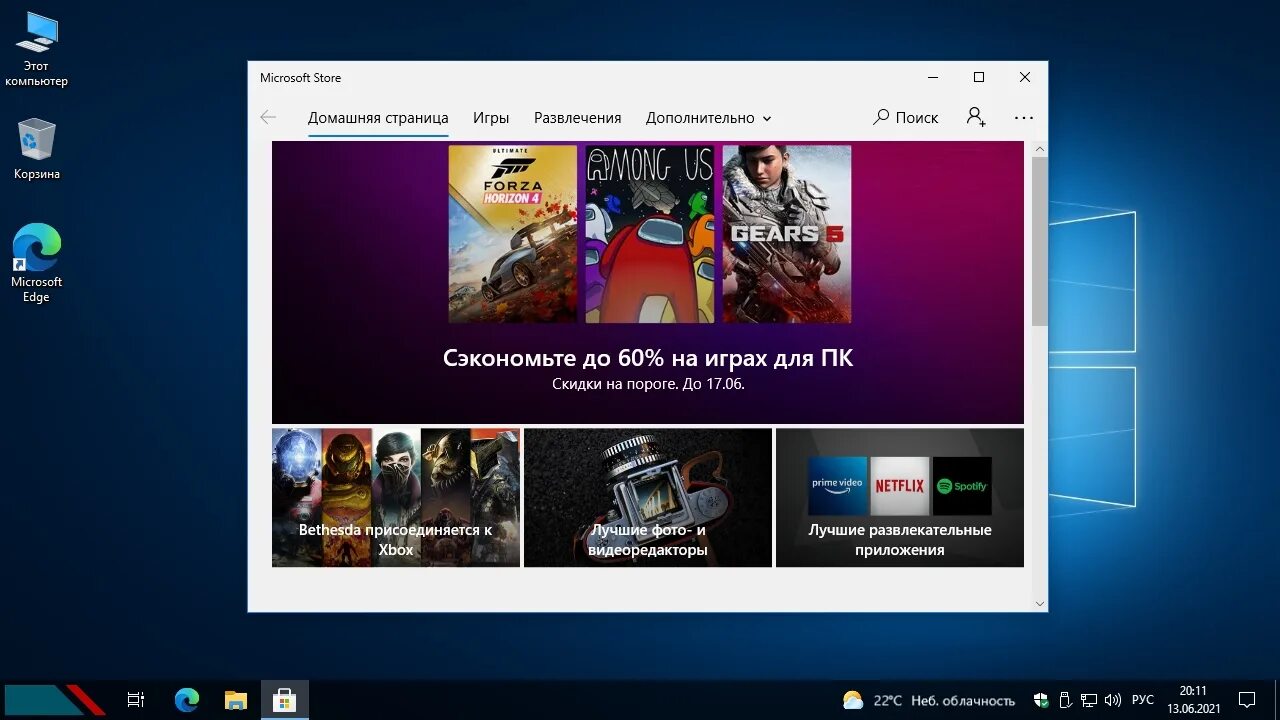Image resolution: width=1280 pixels, height=720 pixels.
Task: Select the Этот компьютер desktop icon
Action: 37,49
